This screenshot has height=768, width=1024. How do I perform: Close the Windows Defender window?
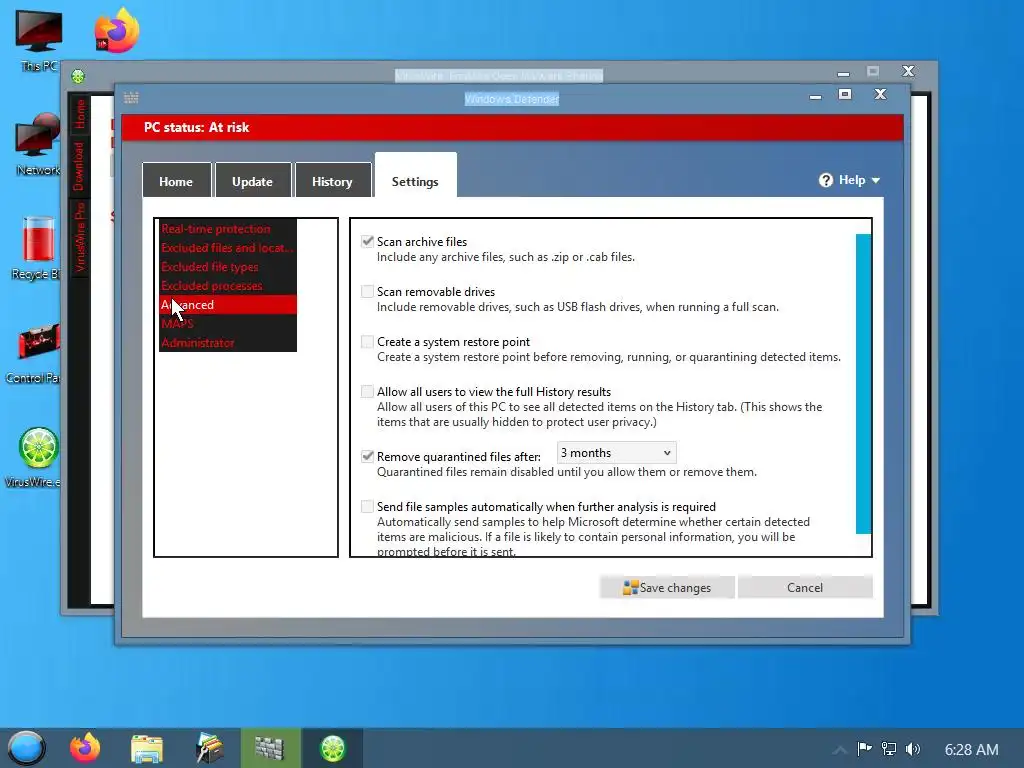[x=880, y=94]
